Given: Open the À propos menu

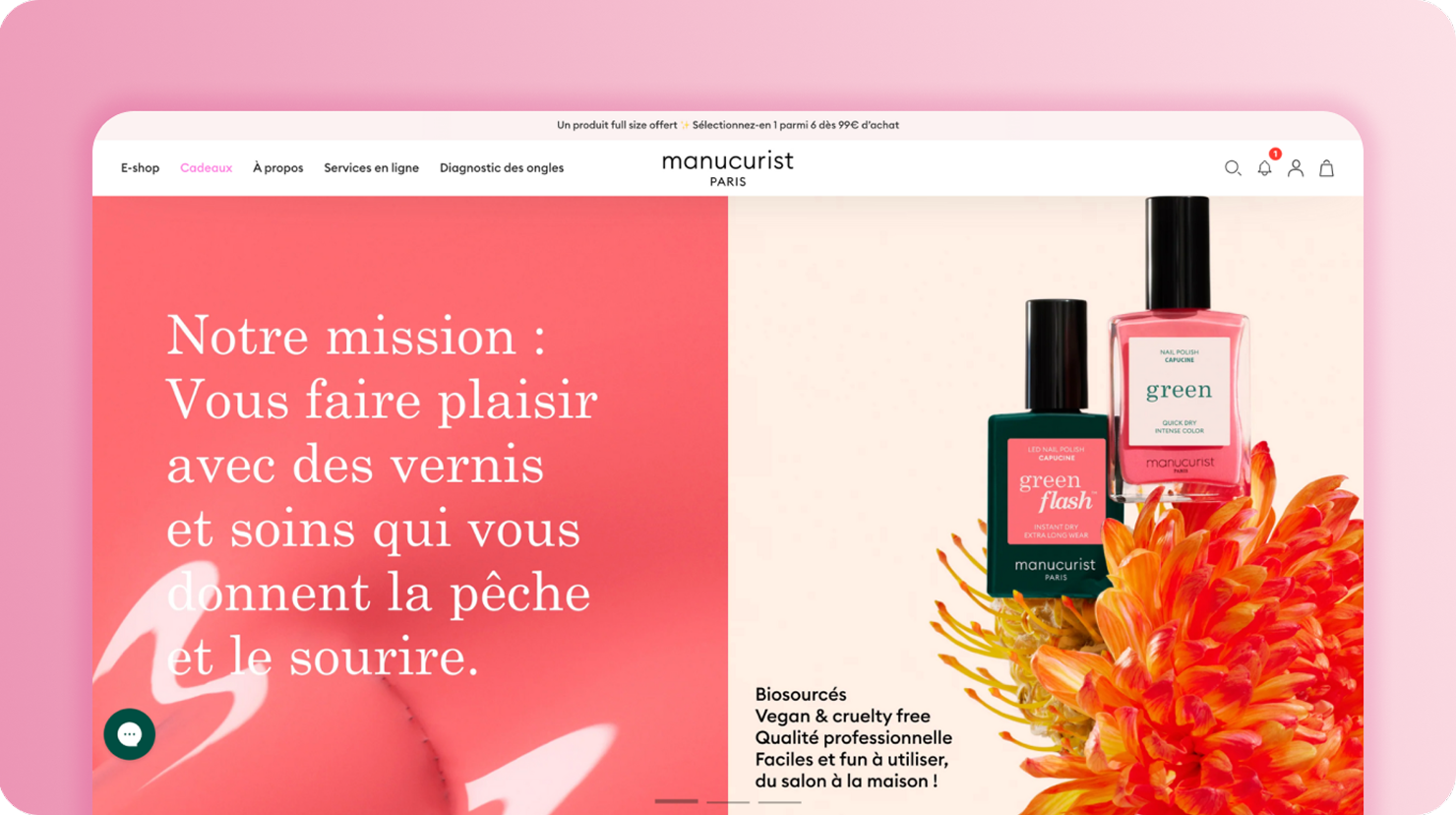Looking at the screenshot, I should [x=277, y=168].
